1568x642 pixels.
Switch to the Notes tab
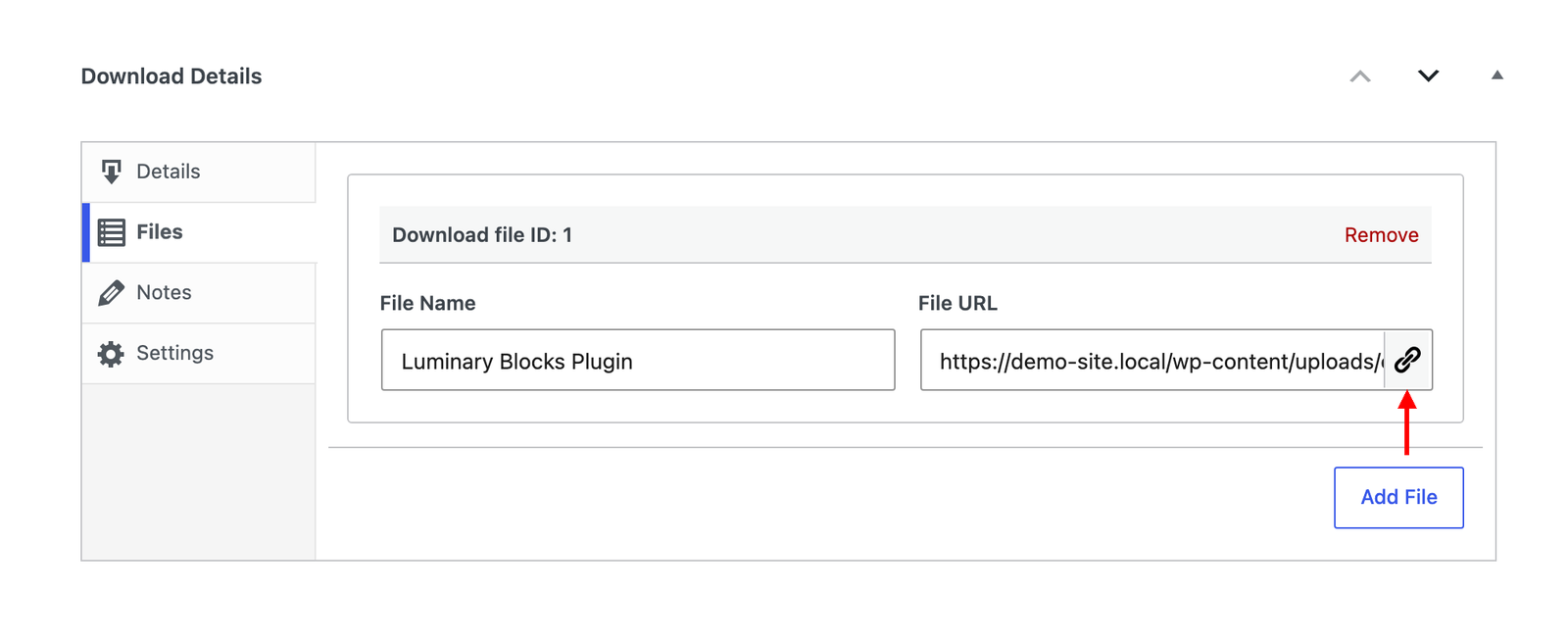coord(199,293)
